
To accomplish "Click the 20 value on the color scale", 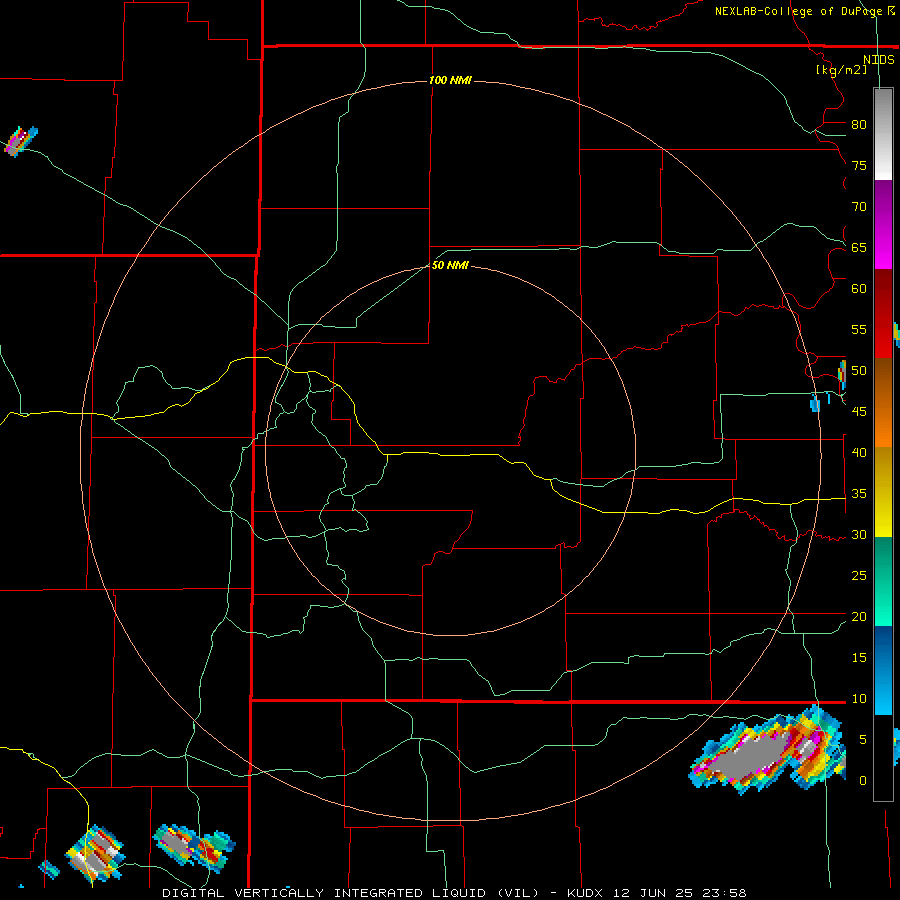I will (859, 616).
